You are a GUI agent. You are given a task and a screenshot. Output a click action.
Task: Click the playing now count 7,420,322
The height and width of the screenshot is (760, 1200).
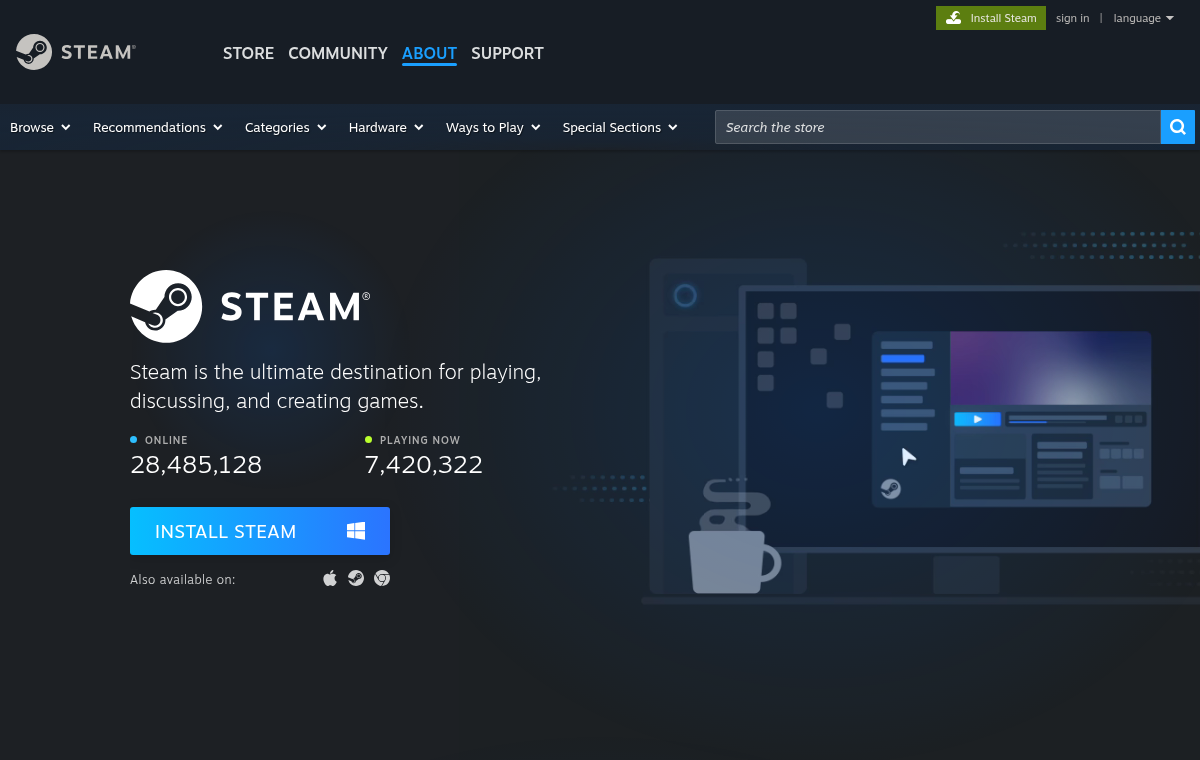[x=424, y=465]
